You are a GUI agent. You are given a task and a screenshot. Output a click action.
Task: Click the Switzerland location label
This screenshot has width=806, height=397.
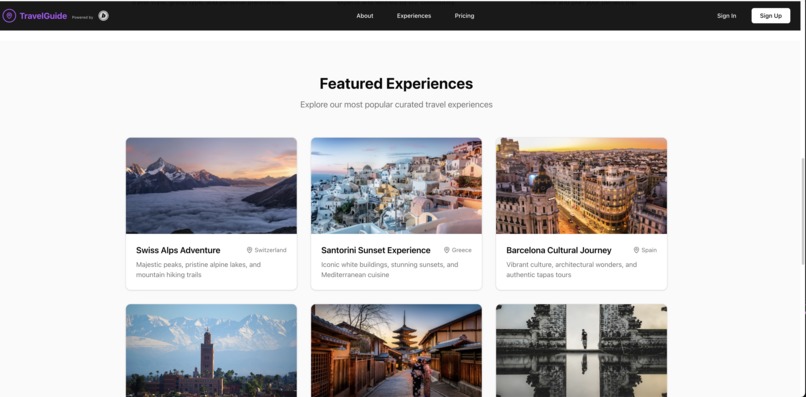click(x=270, y=250)
